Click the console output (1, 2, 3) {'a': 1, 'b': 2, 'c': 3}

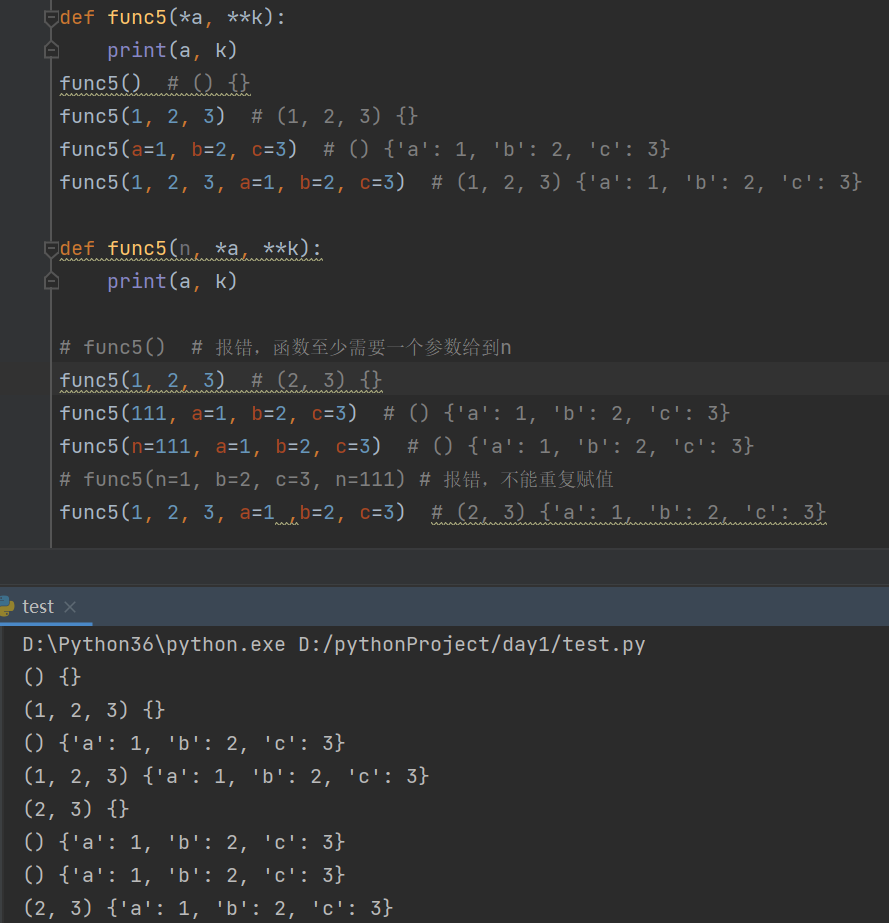(226, 776)
